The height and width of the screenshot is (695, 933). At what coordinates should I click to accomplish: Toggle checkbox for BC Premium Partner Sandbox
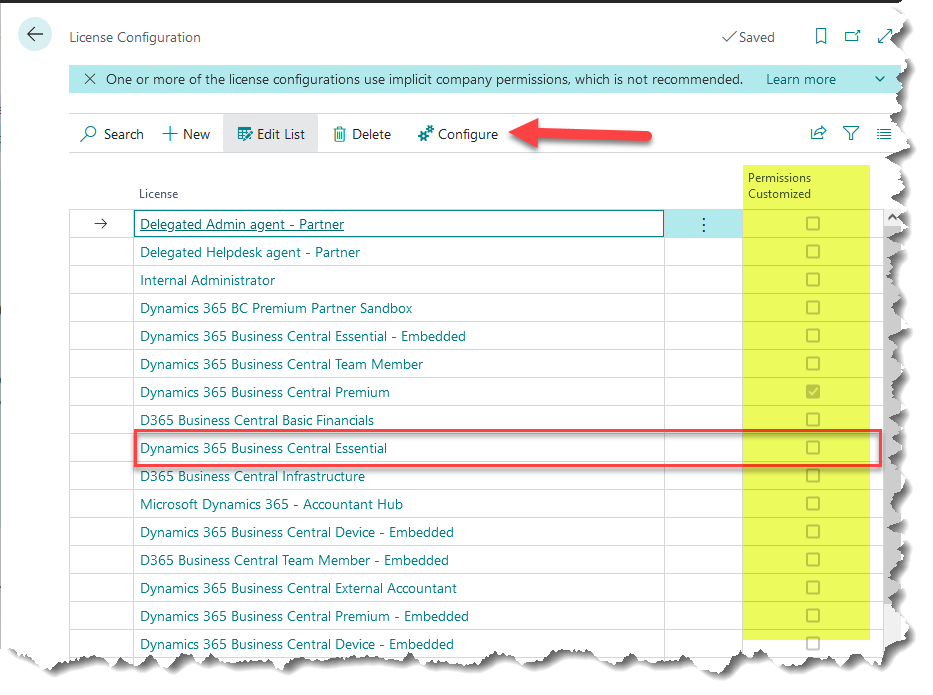click(x=812, y=308)
